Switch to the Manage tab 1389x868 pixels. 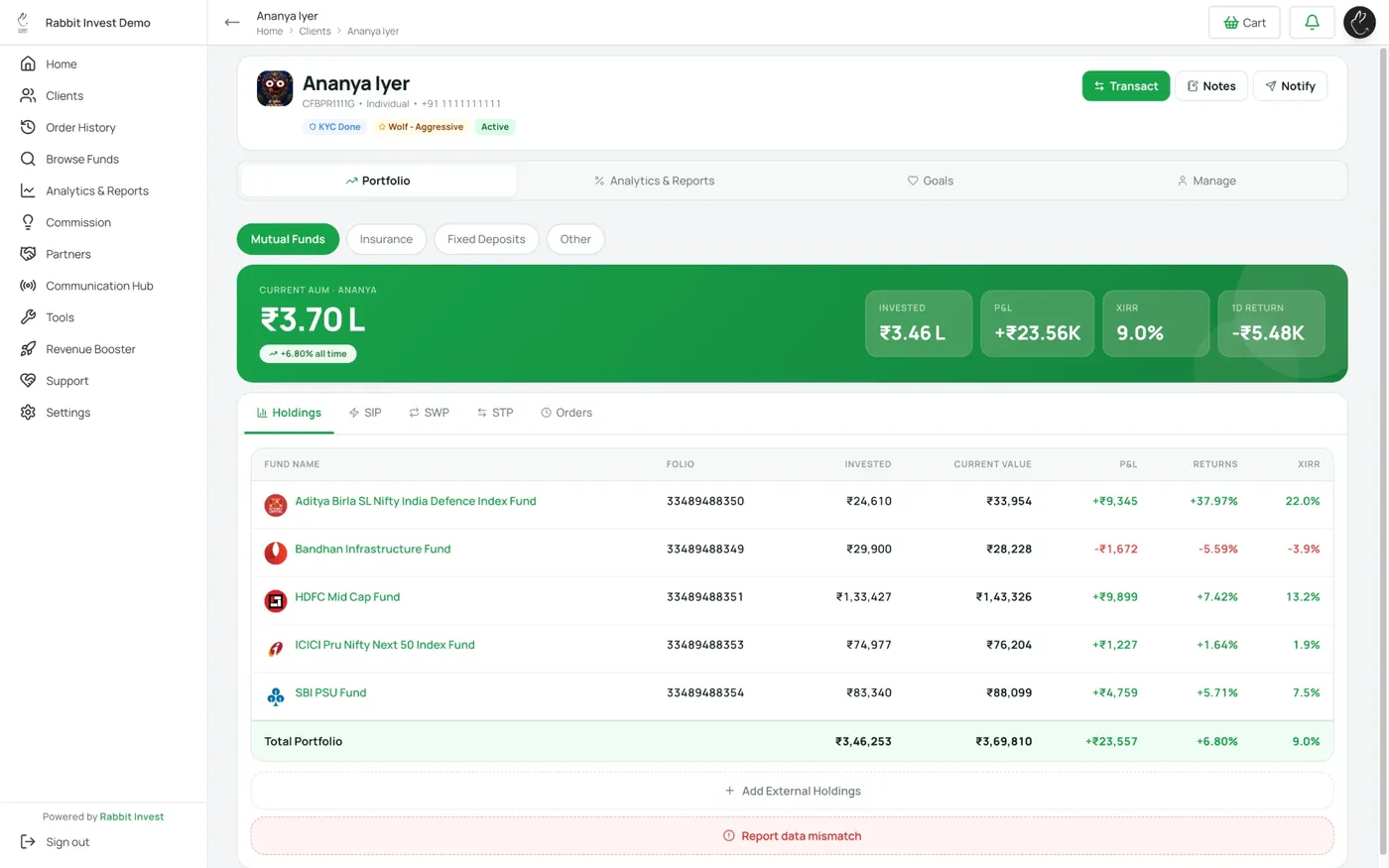[1206, 181]
